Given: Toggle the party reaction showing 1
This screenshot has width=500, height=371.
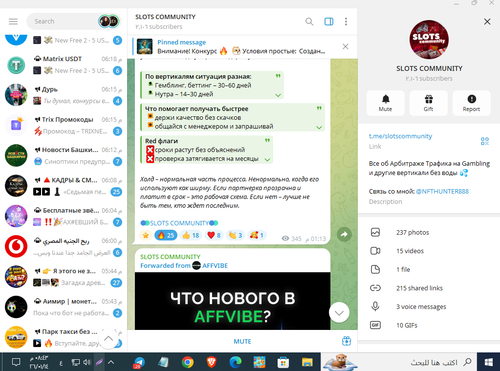Looking at the screenshot, I should pos(257,235).
